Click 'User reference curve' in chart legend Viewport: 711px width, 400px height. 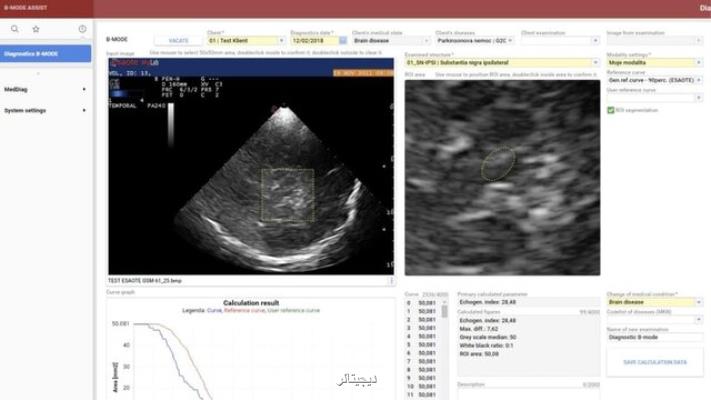[293, 310]
